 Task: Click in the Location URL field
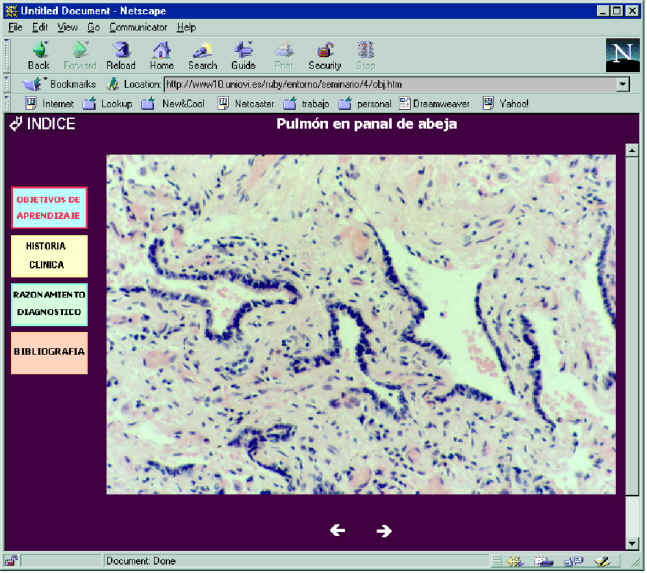coord(388,84)
